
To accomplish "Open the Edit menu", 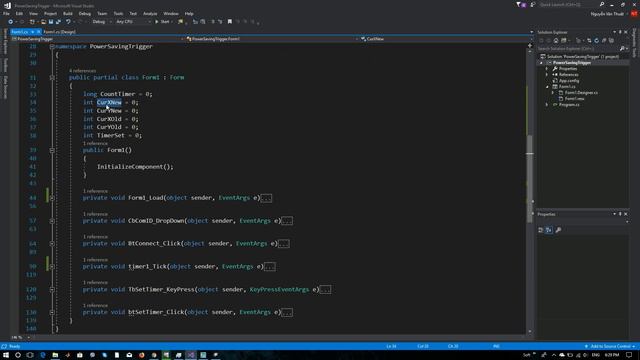I will coord(19,13).
